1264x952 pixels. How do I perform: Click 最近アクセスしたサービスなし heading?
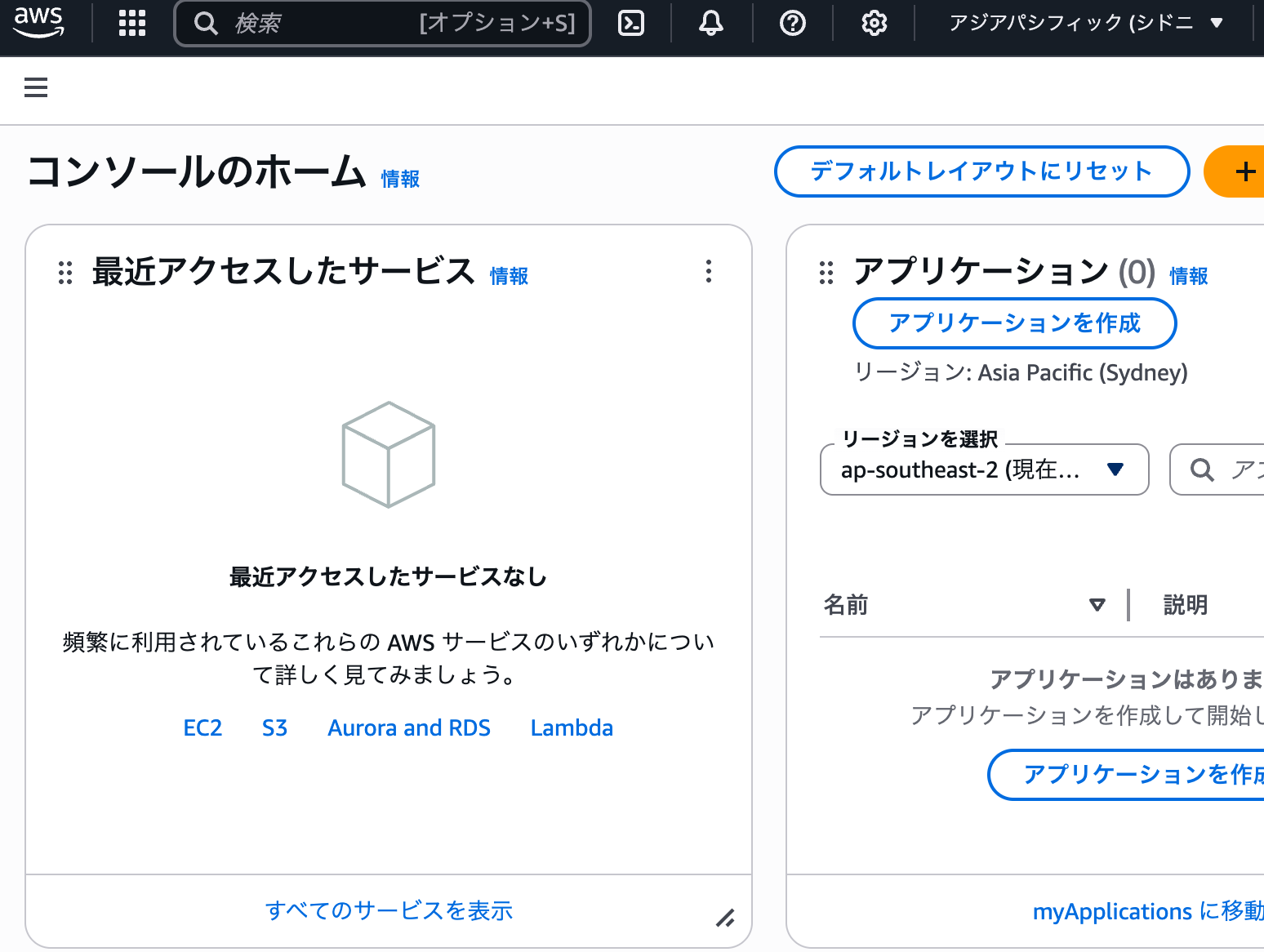pyautogui.click(x=389, y=576)
